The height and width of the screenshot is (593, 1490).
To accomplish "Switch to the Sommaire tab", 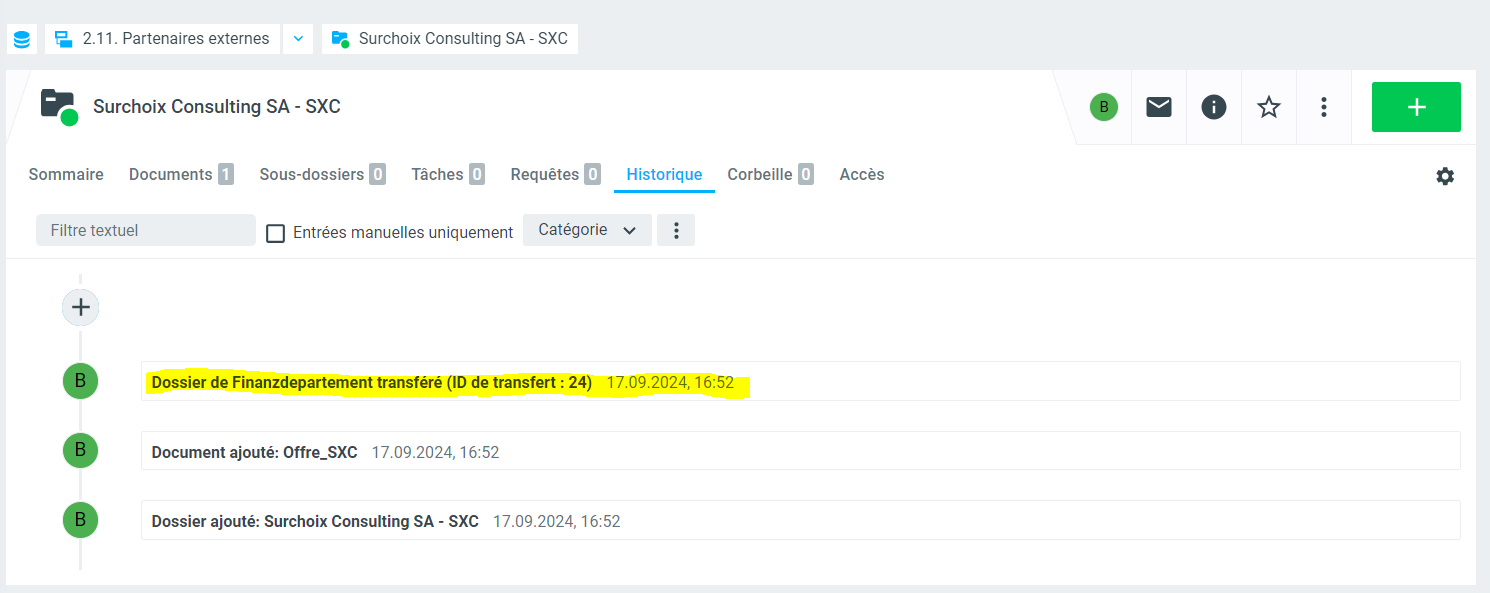I will pos(66,174).
